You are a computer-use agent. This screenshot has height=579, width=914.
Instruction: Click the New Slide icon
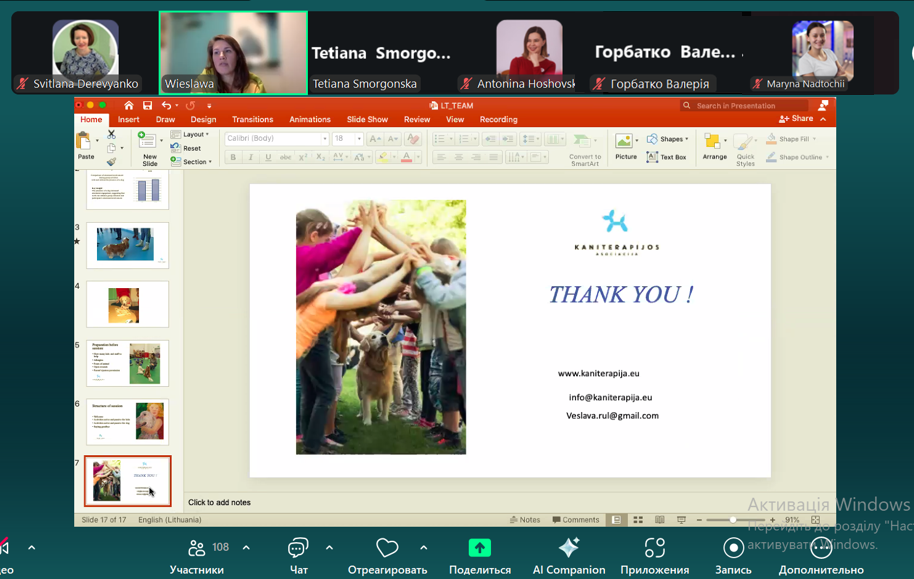(149, 142)
